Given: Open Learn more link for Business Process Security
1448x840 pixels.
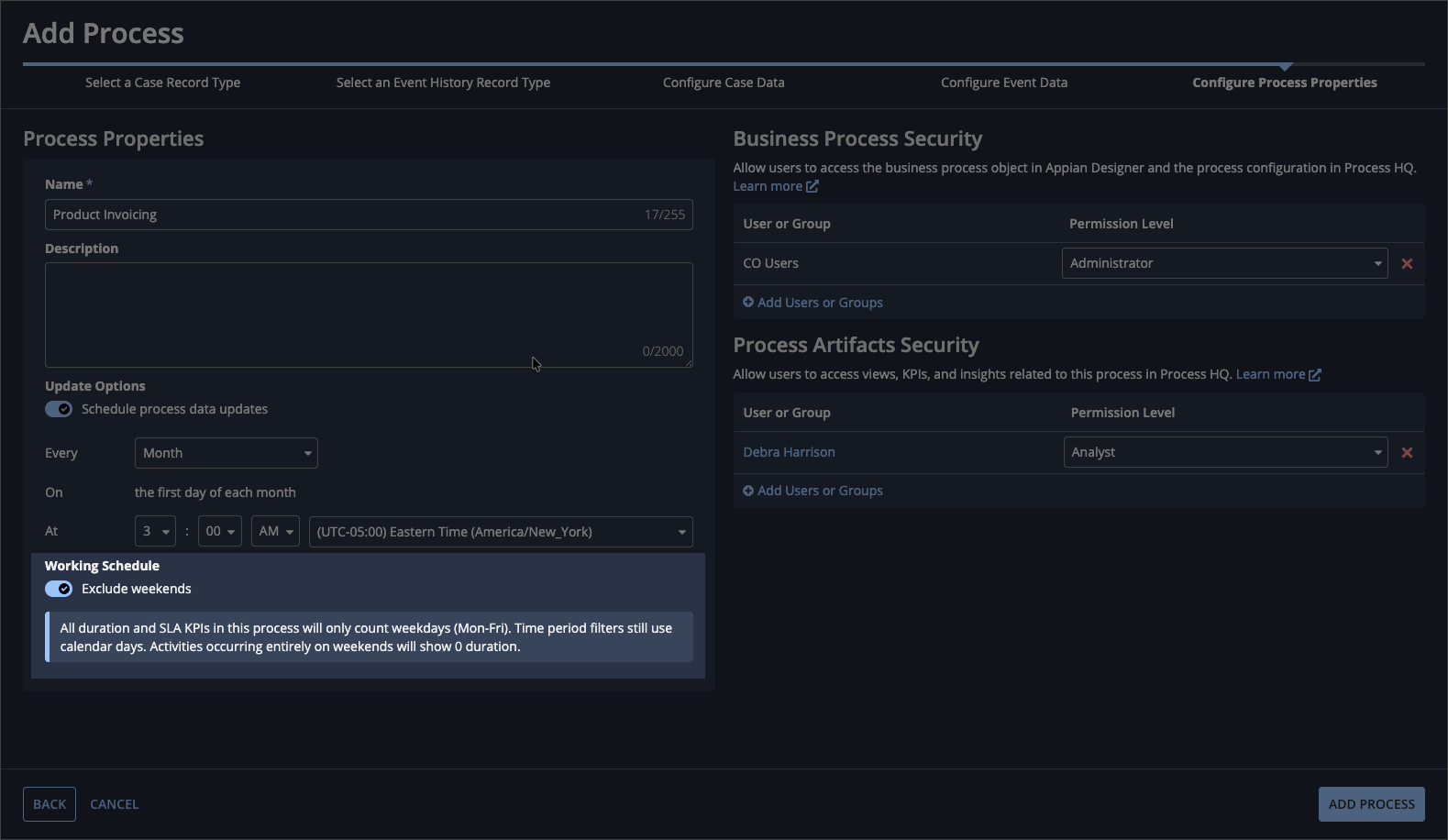Looking at the screenshot, I should click(768, 186).
